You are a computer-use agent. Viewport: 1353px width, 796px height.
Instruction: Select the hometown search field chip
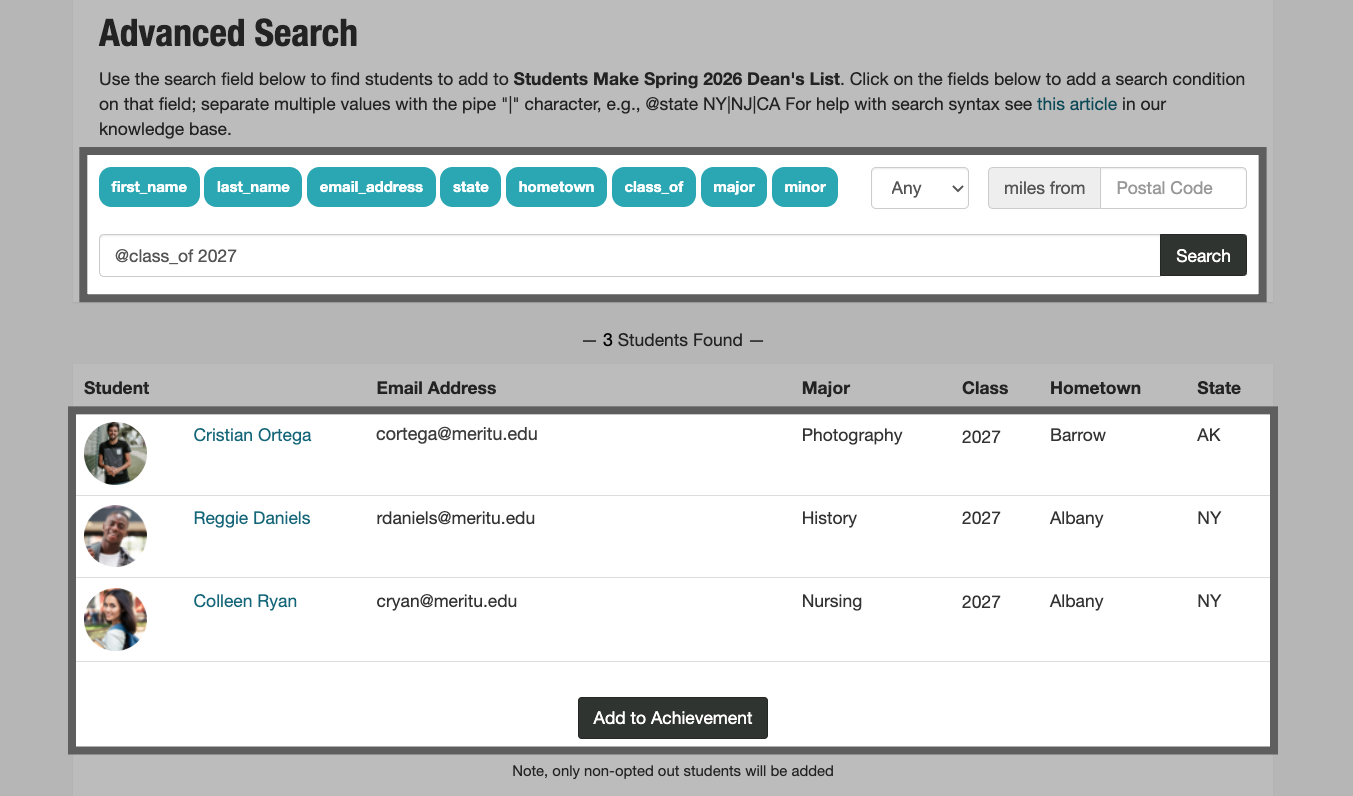click(556, 187)
